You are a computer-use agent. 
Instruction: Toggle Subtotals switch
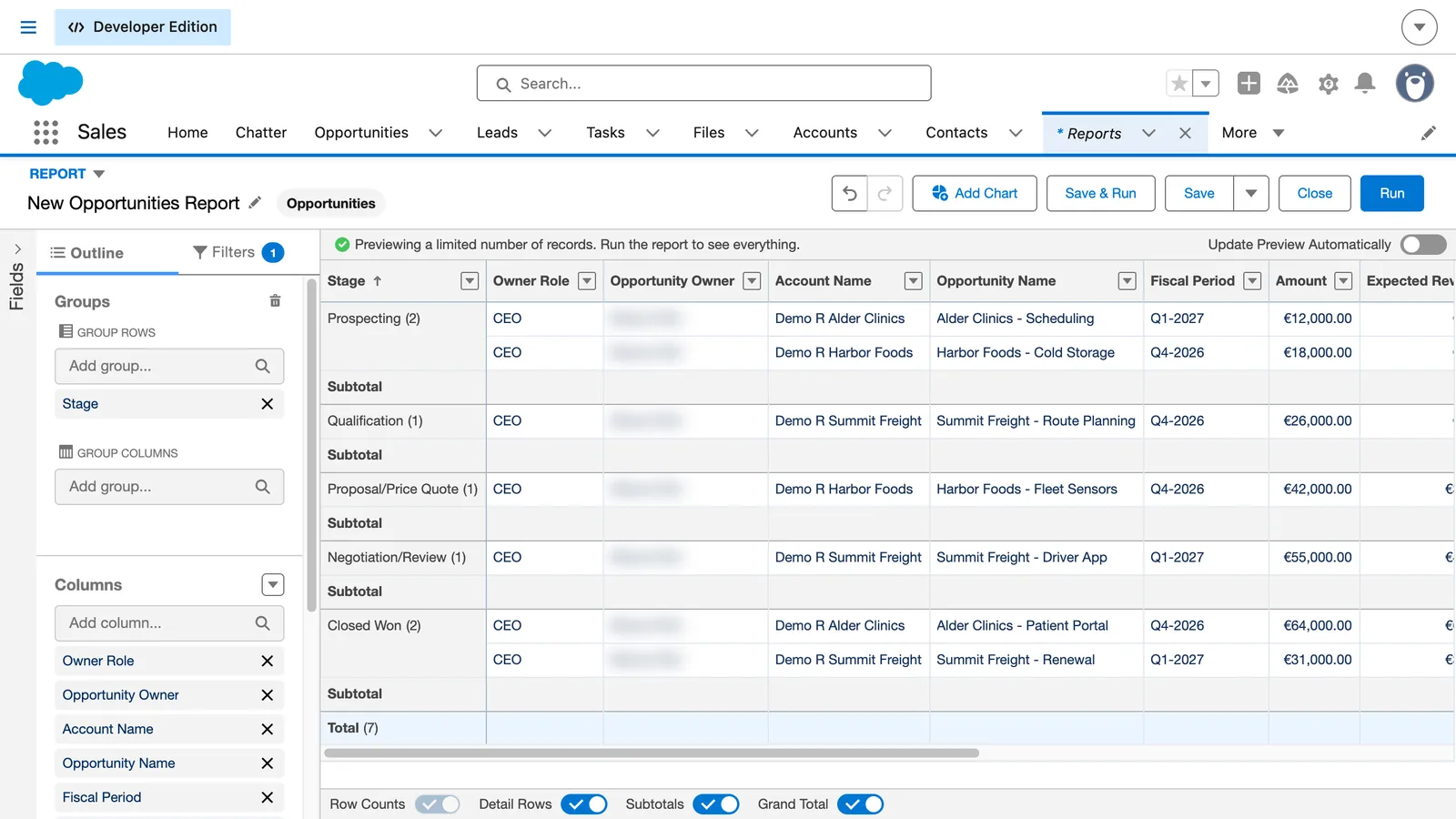pyautogui.click(x=716, y=804)
